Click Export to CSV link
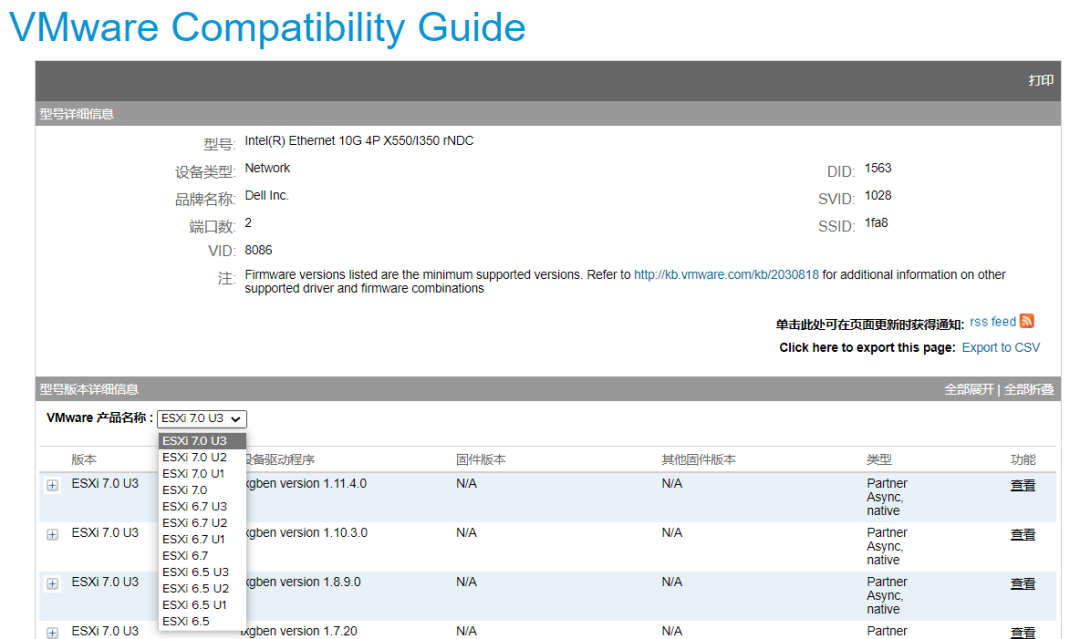The height and width of the screenshot is (639, 1080). coord(1001,348)
